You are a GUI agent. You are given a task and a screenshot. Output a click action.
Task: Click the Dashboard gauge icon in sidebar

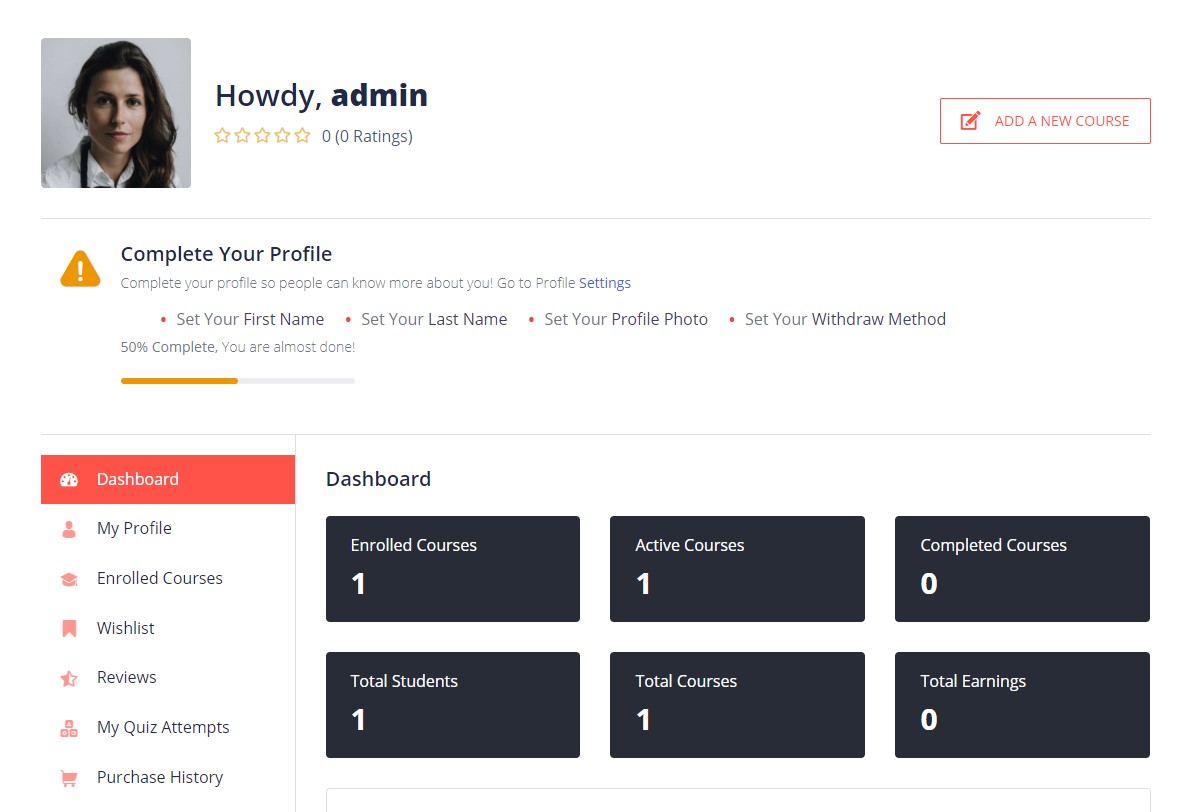pos(69,480)
